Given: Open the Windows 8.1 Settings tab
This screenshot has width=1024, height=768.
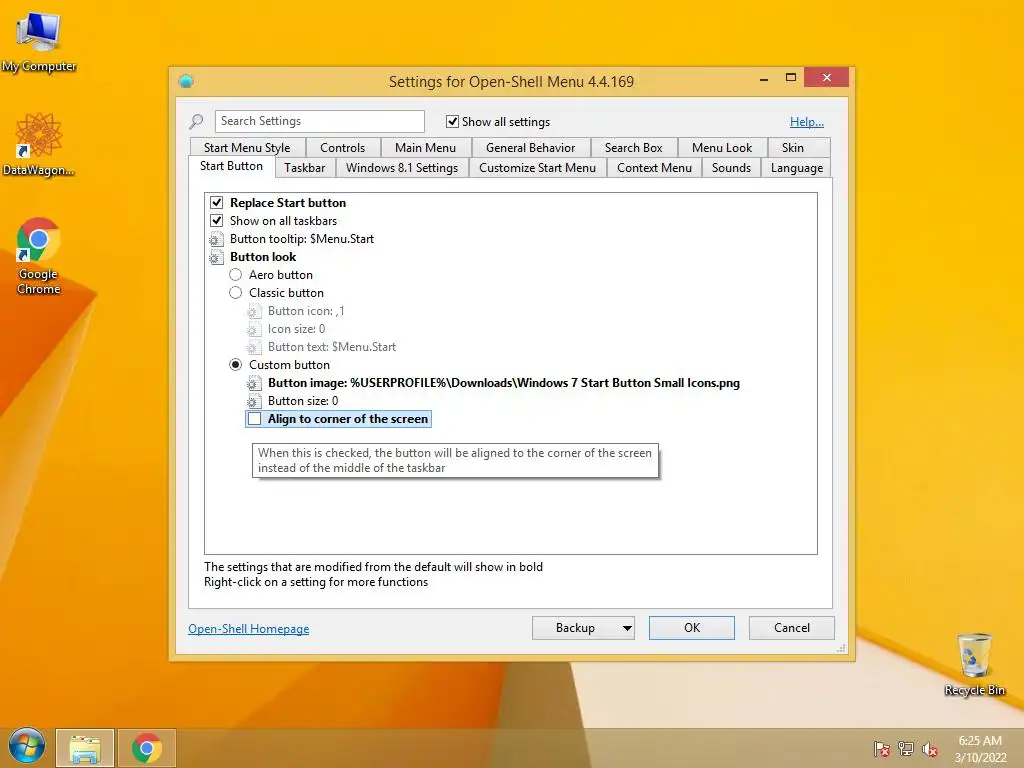Looking at the screenshot, I should click(x=402, y=168).
